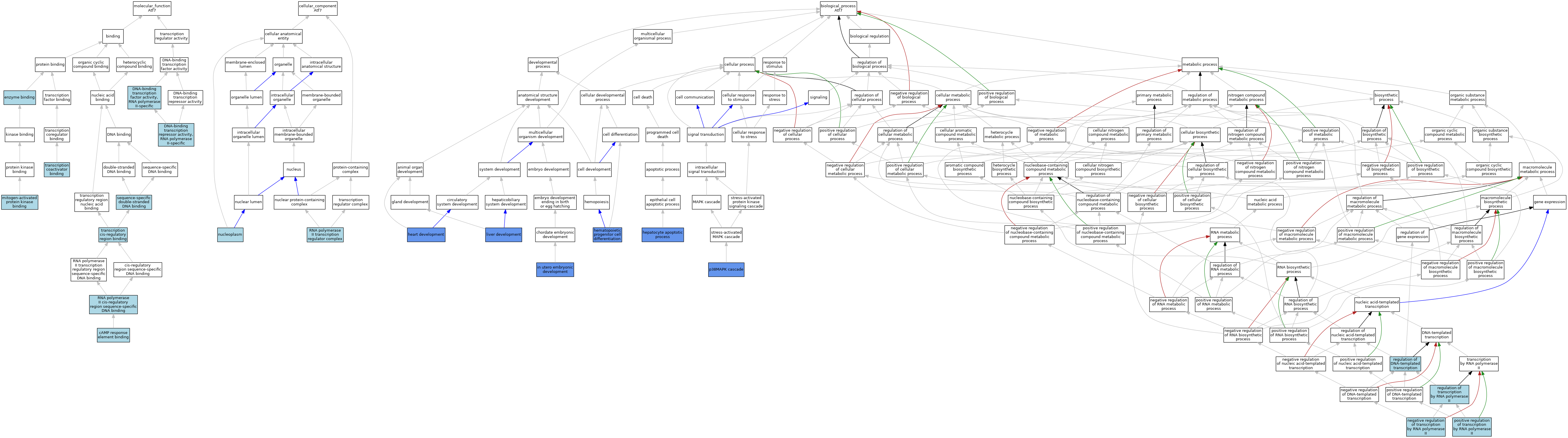Click the 'biological regulation' node

click(x=869, y=37)
